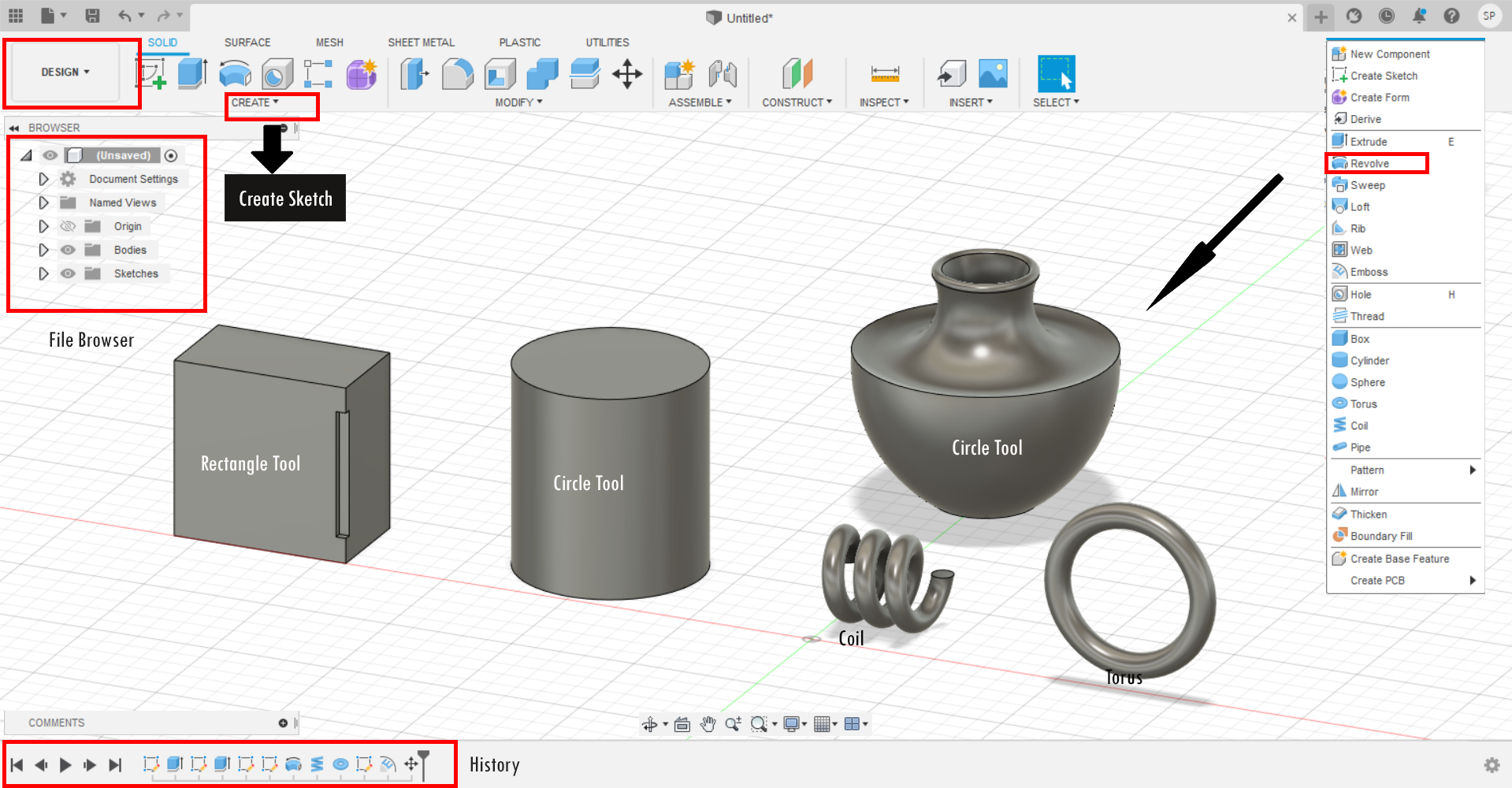
Task: Select the Measure tool icon
Action: tap(885, 74)
